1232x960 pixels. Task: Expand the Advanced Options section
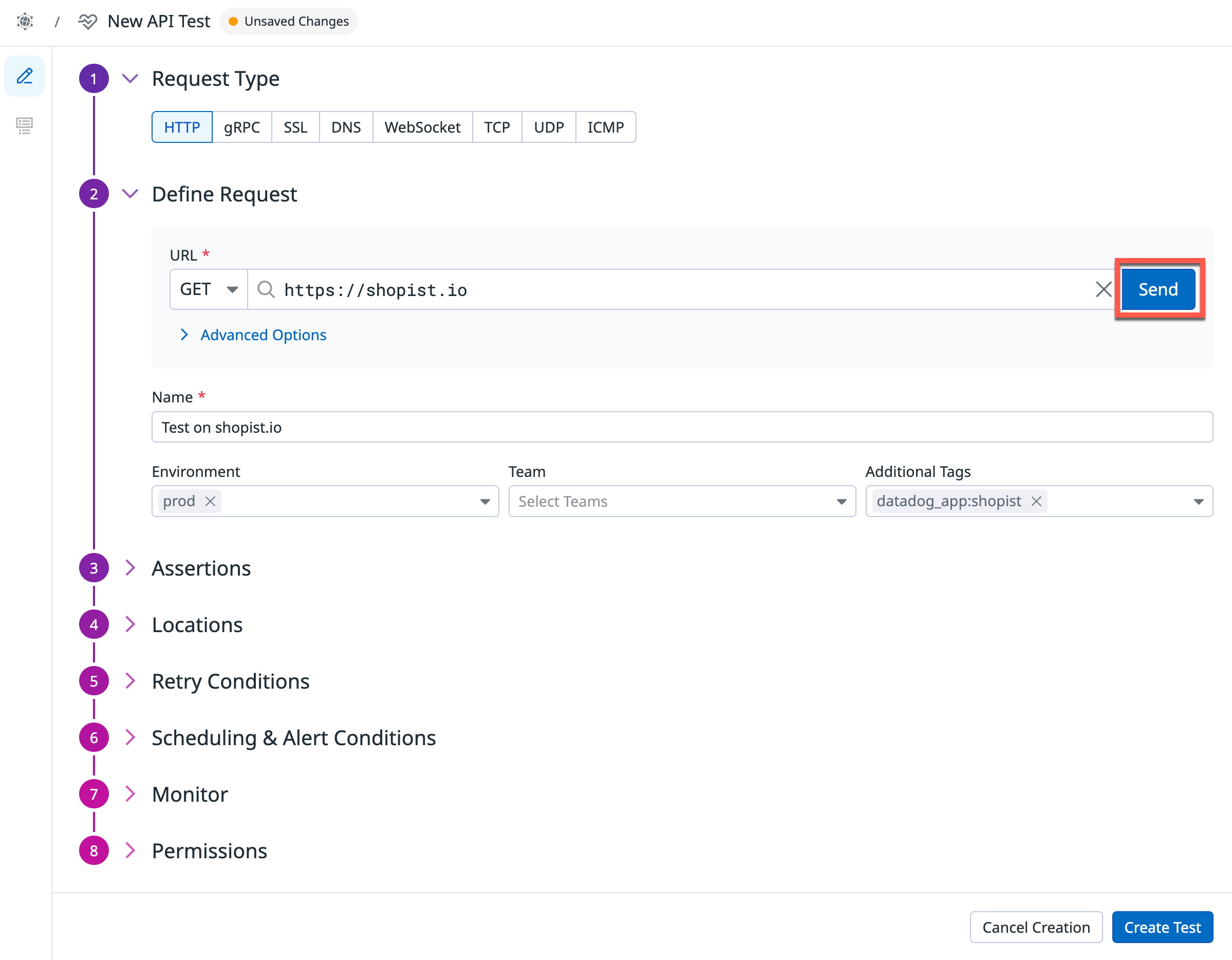tap(263, 335)
